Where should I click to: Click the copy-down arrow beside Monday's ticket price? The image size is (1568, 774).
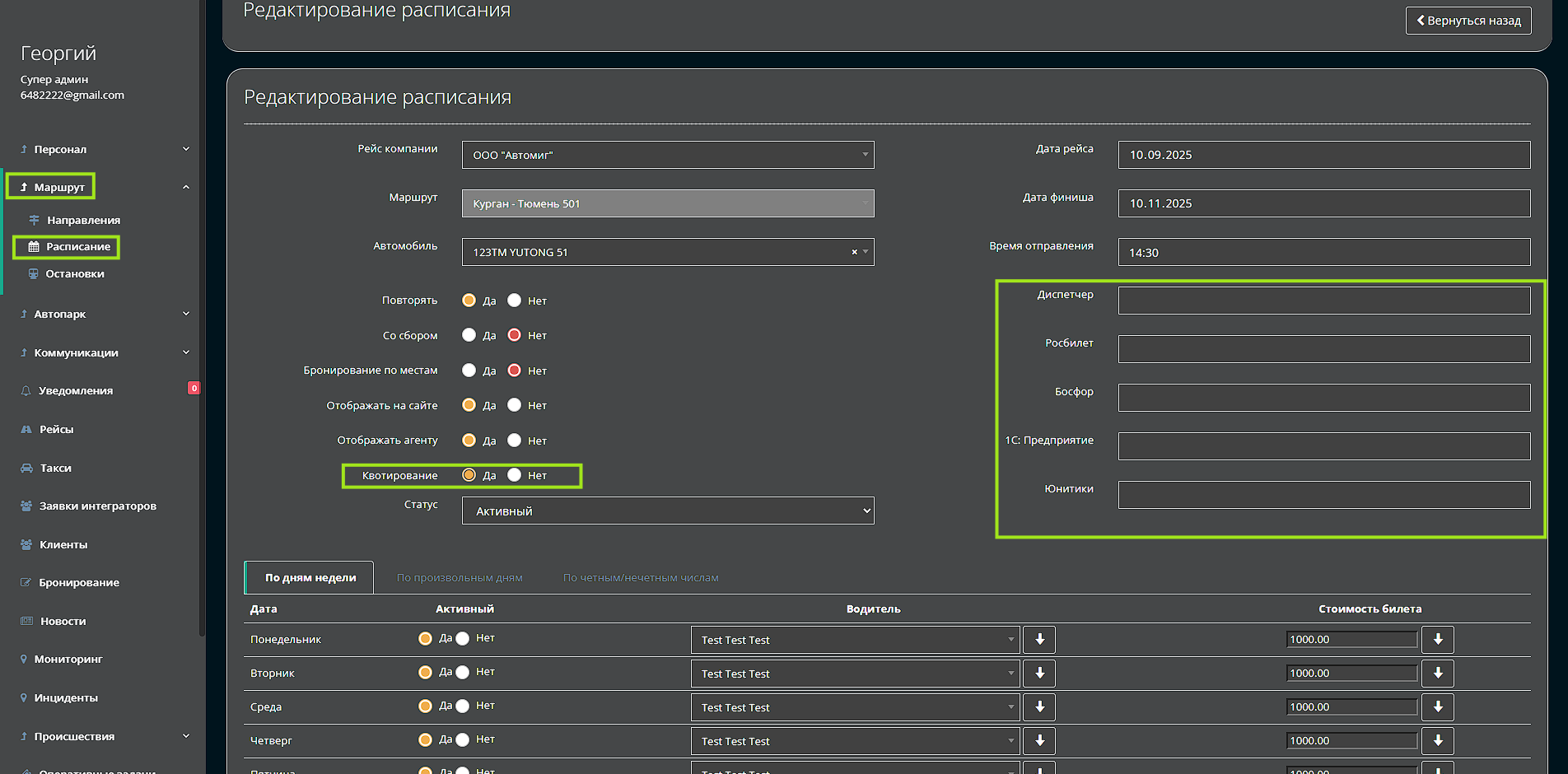(x=1438, y=640)
